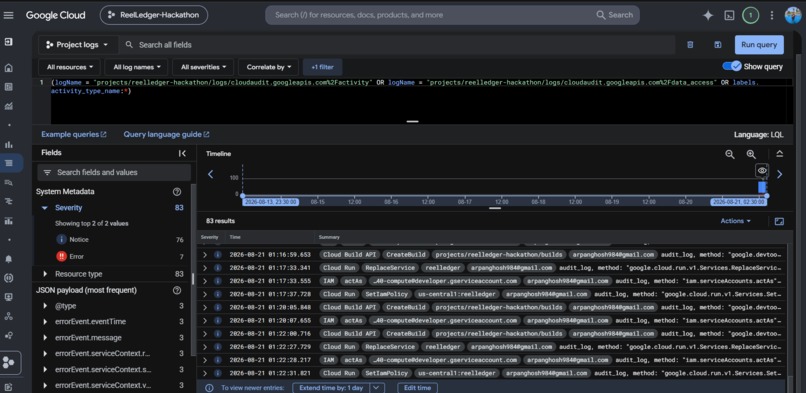This screenshot has height=393, width=806.
Task: Open the Actions dropdown menu
Action: (x=736, y=221)
